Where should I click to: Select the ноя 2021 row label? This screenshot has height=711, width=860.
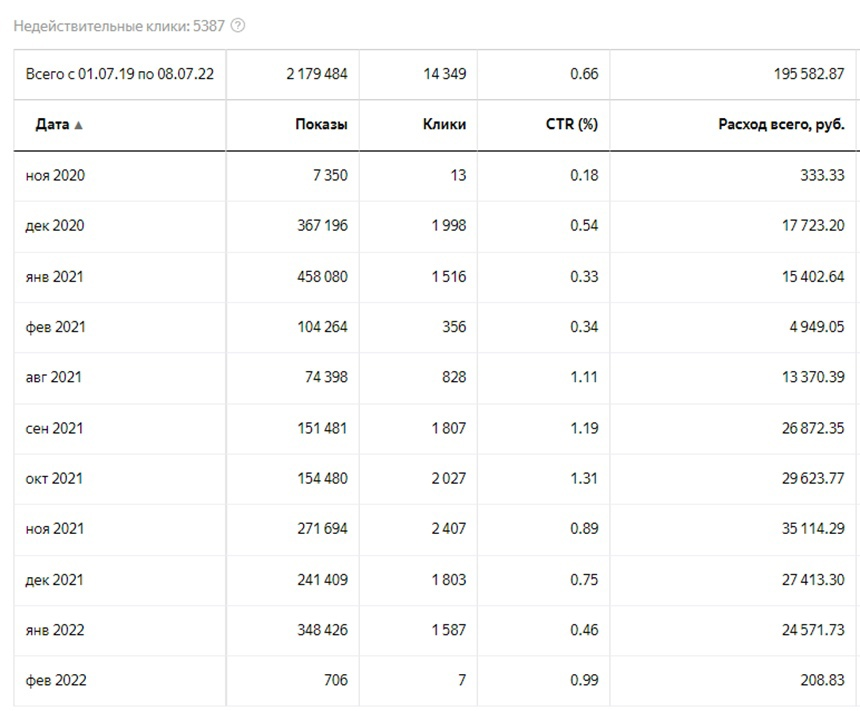[x=55, y=529]
